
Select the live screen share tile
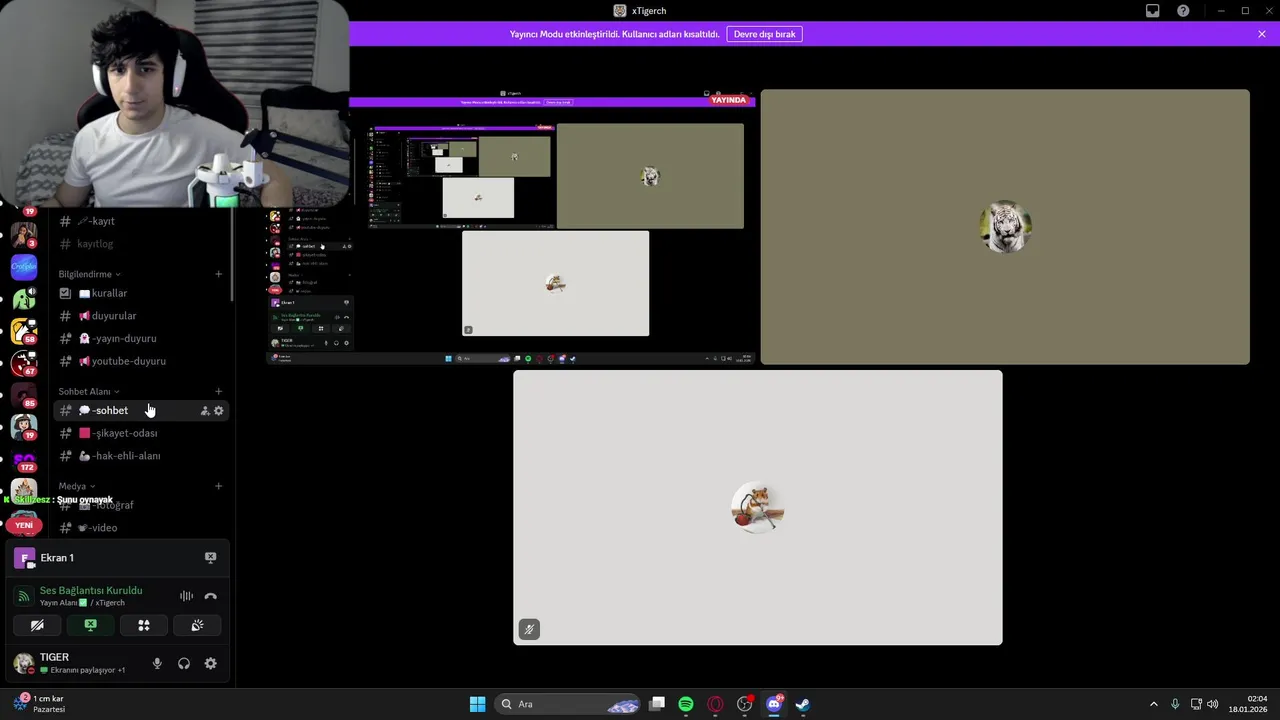(510, 227)
